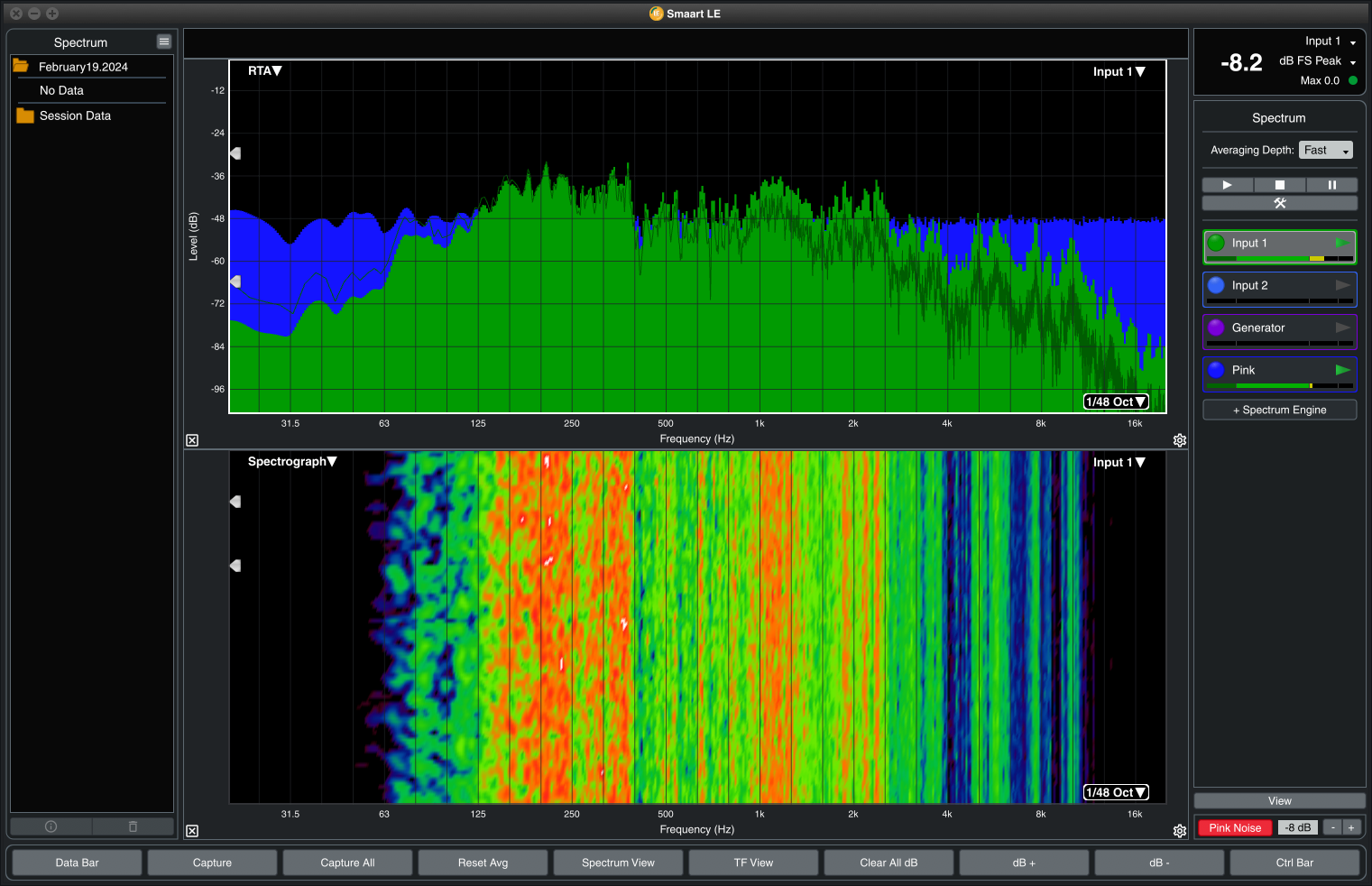Image resolution: width=1372 pixels, height=886 pixels.
Task: Click the Max 0.0 readout text
Action: click(1320, 80)
